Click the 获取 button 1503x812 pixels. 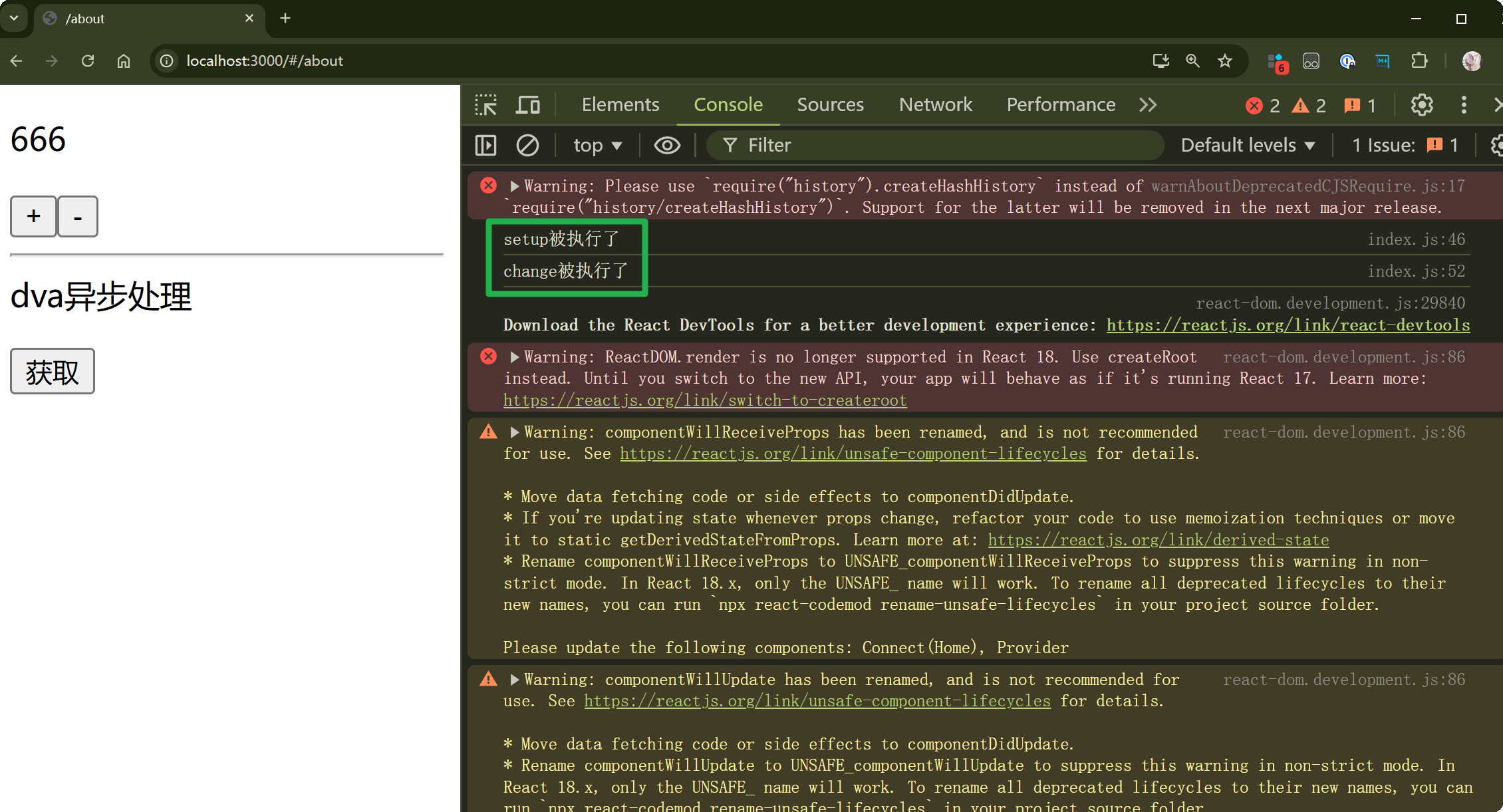[53, 372]
